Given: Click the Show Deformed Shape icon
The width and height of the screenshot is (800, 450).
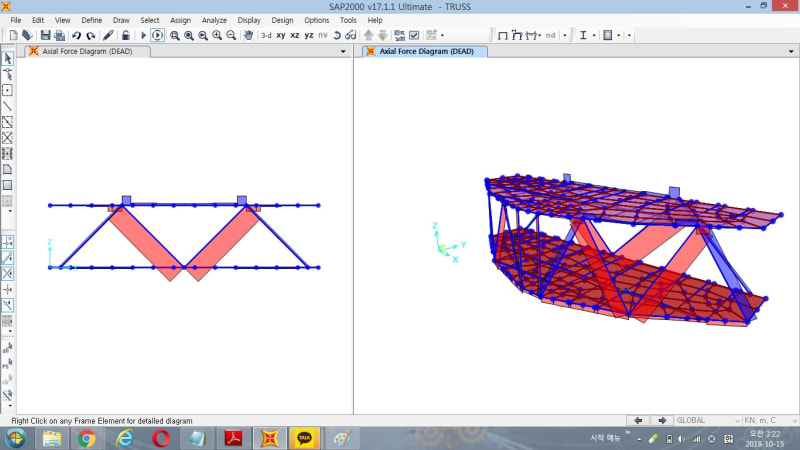Looking at the screenshot, I should pos(517,35).
